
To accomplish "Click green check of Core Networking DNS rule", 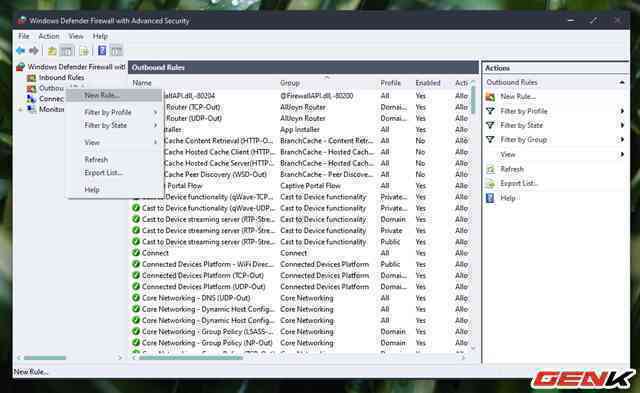I will click(x=136, y=298).
